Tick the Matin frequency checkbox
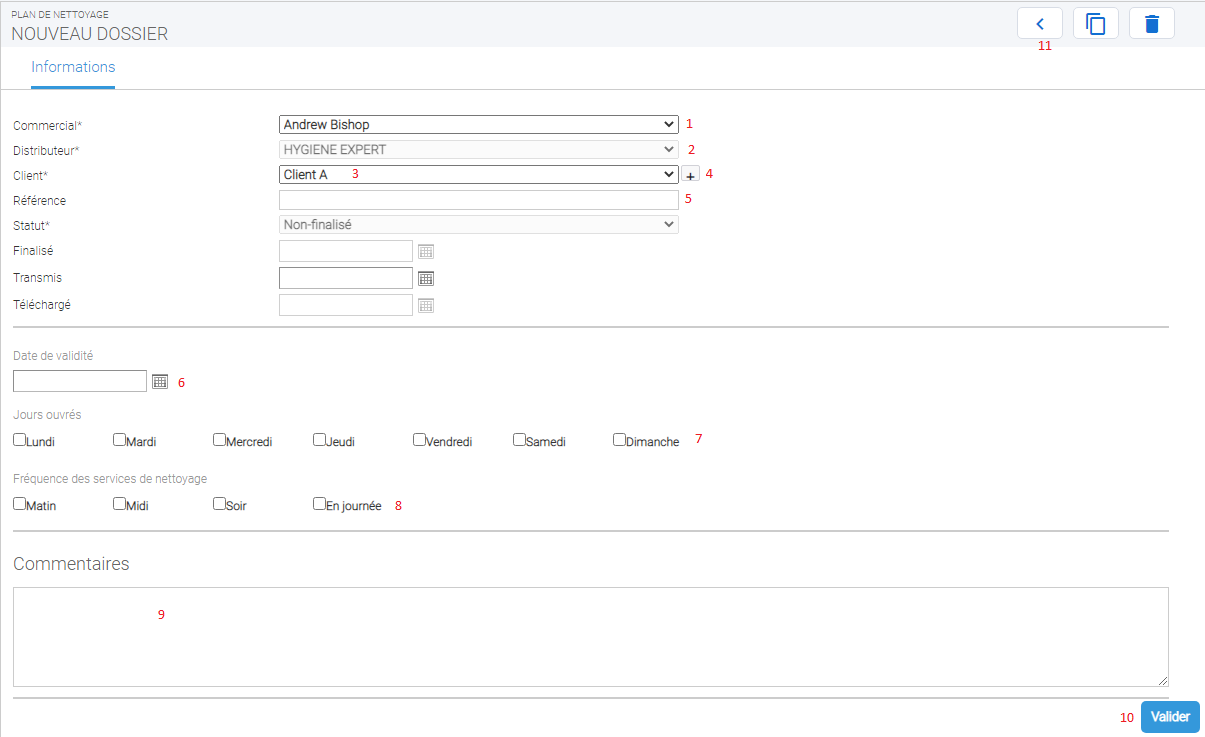 [x=20, y=504]
